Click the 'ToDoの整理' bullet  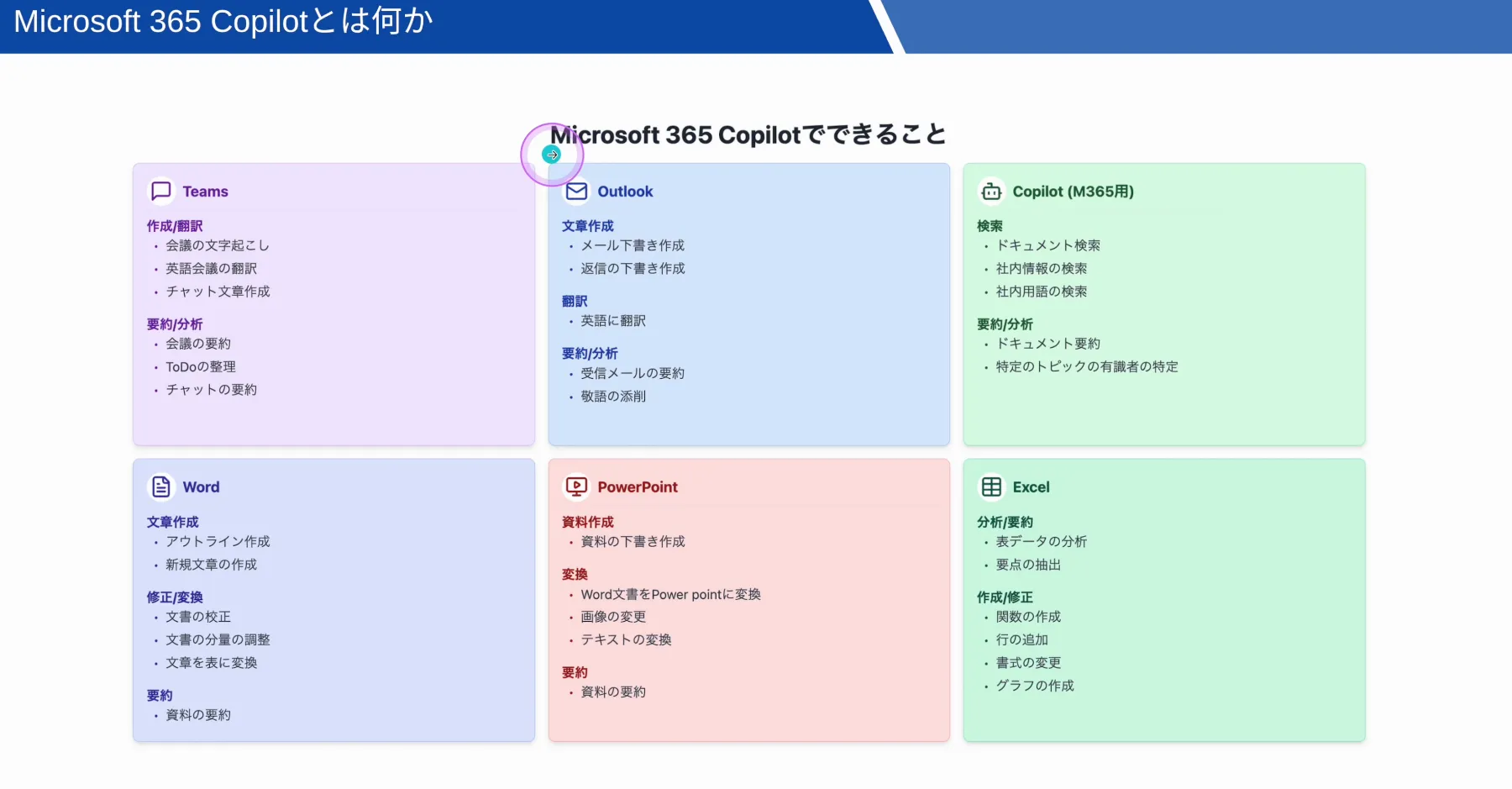click(x=201, y=366)
